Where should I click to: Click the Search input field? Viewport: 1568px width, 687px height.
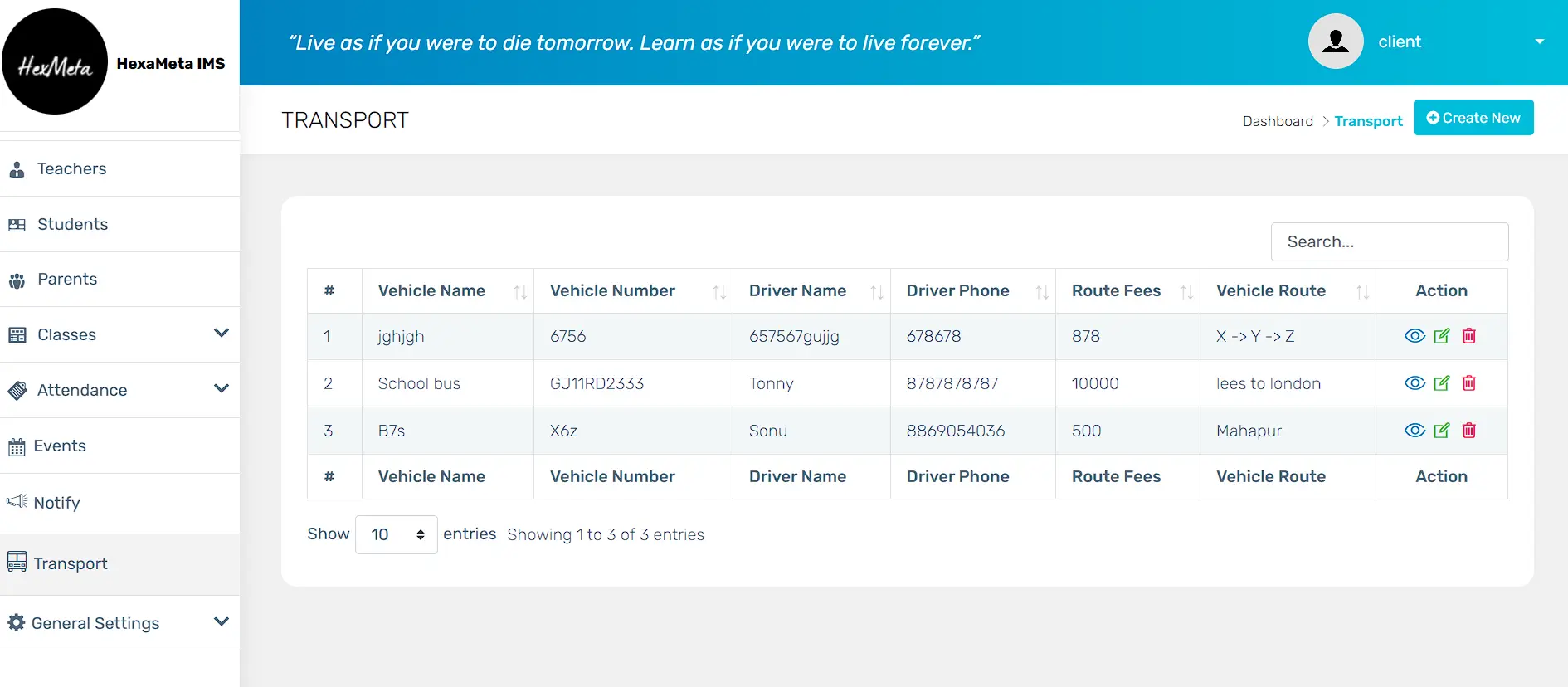[x=1389, y=242]
